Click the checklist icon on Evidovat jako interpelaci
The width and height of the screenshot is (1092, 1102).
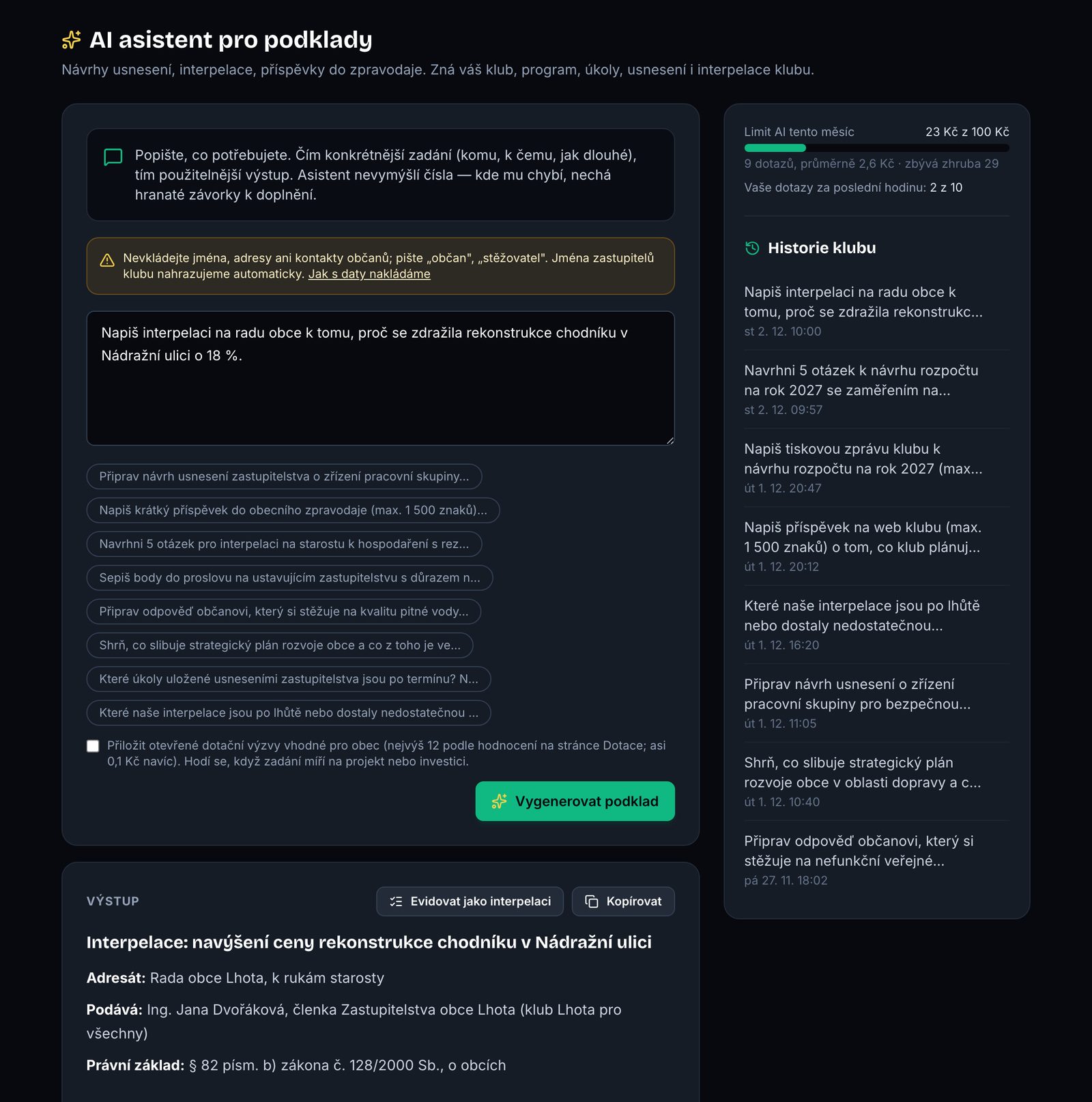(x=396, y=901)
